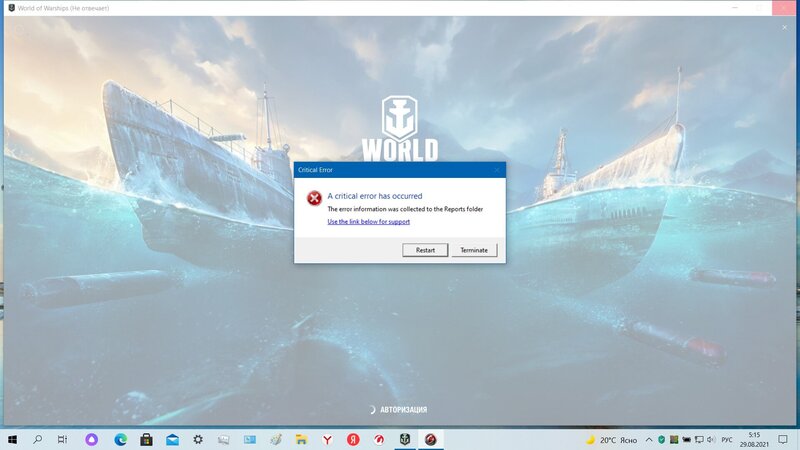The height and width of the screenshot is (450, 800).
Task: Open the green shield security tray icon
Action: point(661,440)
